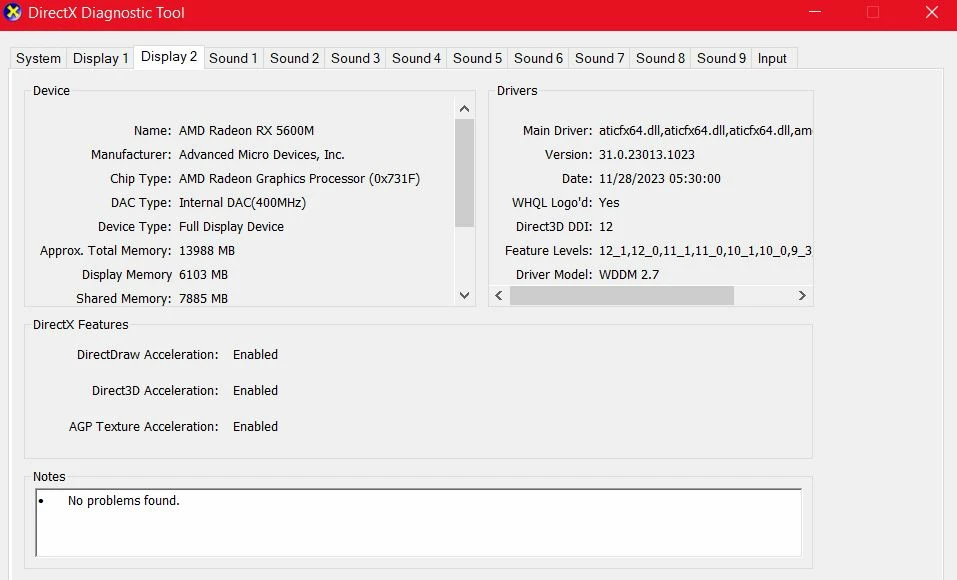Open the Input tab
The width and height of the screenshot is (957, 580).
tap(772, 59)
